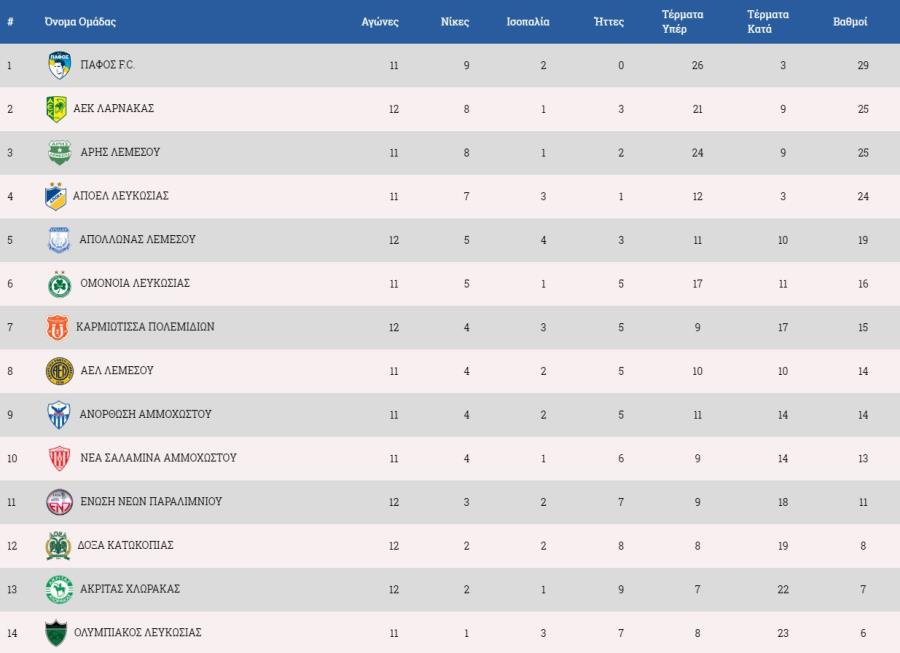
Task: Click the ΑΕΚ ΛΑΡΝΑΚΑΣ club crest
Action: pos(56,108)
